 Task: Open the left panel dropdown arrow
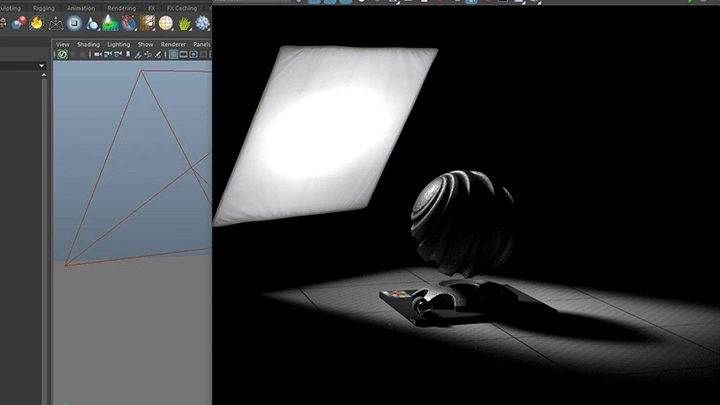(42, 66)
